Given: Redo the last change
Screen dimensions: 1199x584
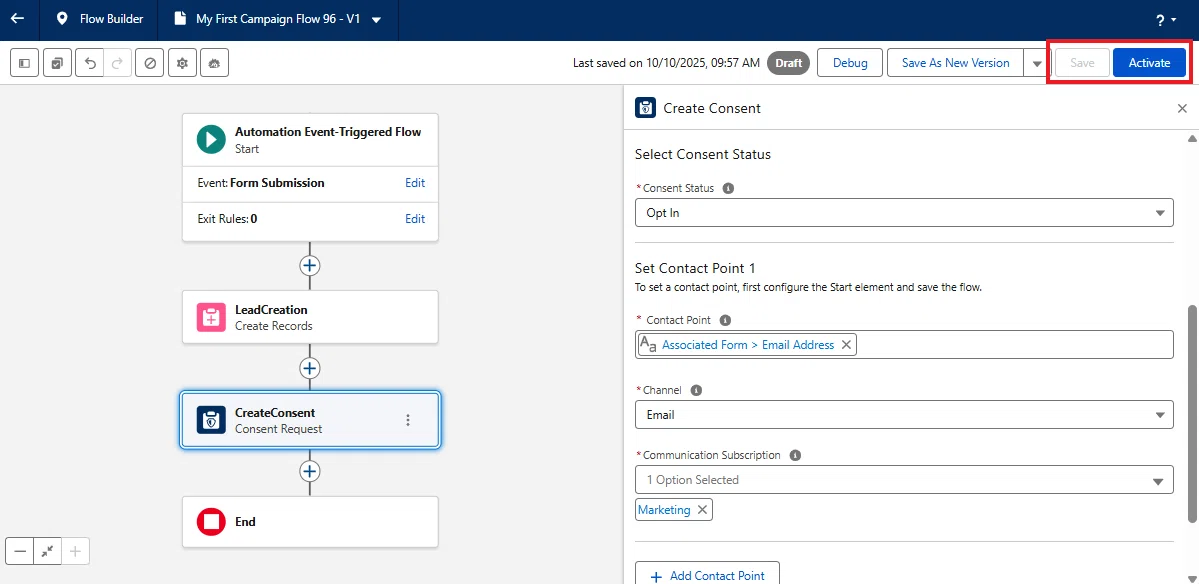Looking at the screenshot, I should click(x=117, y=63).
